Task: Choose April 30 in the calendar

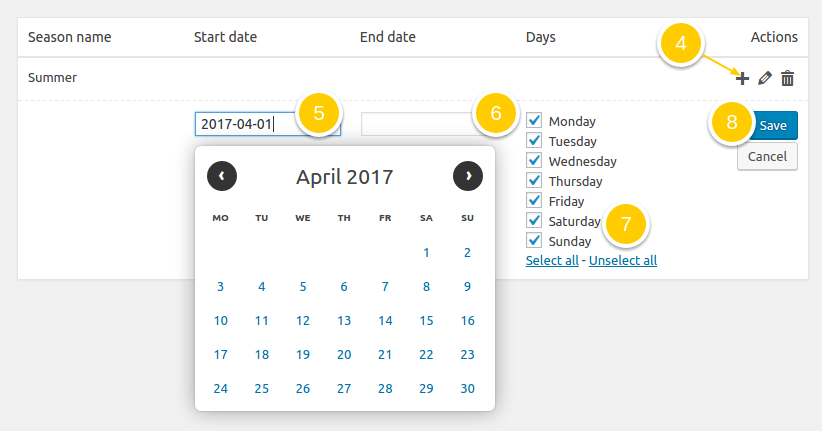Action: (467, 389)
